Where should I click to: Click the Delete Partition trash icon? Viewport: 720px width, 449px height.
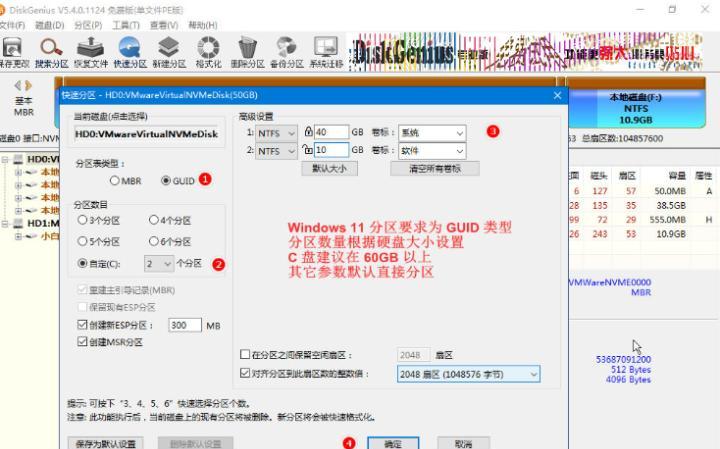[248, 53]
